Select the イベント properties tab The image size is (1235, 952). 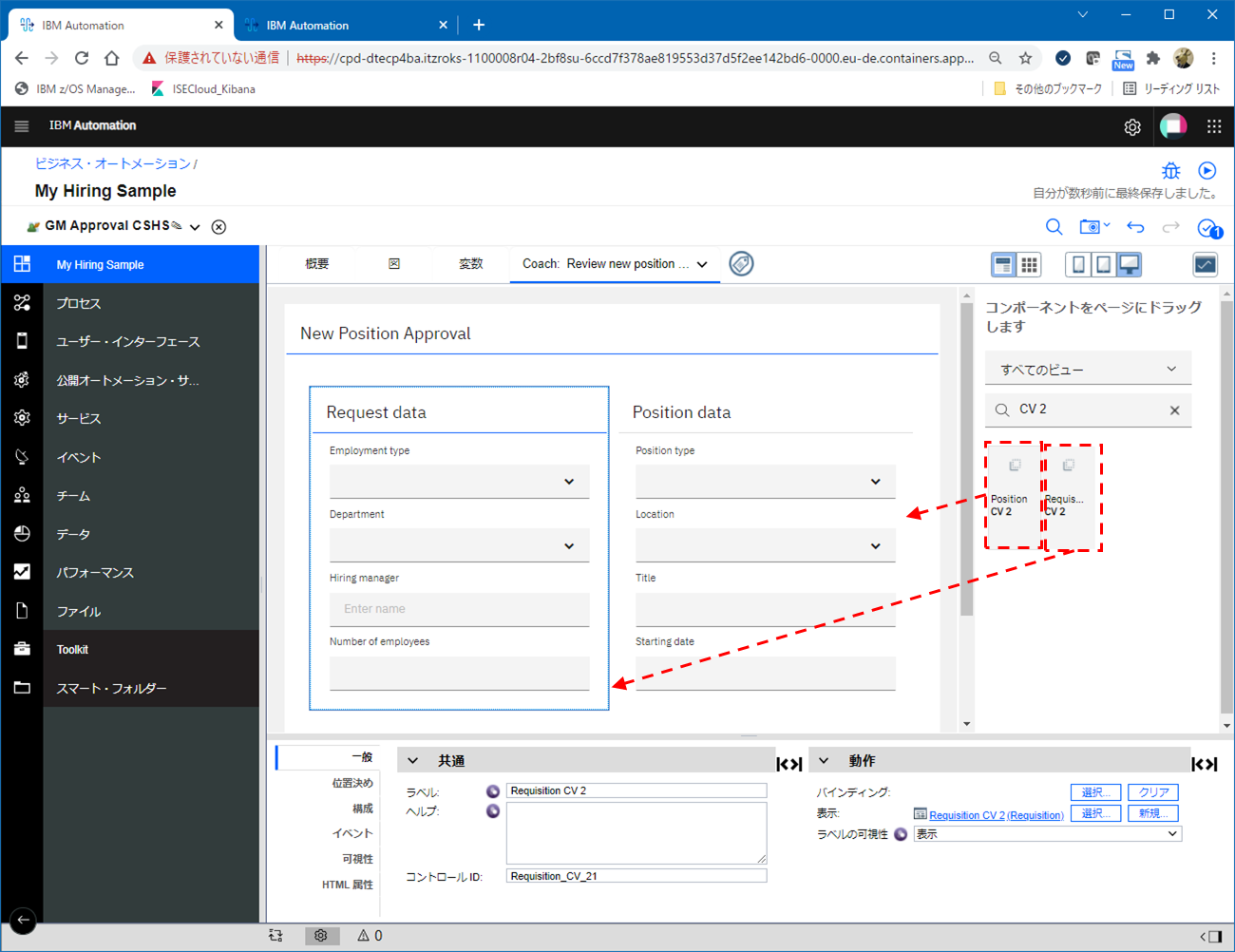coord(352,833)
